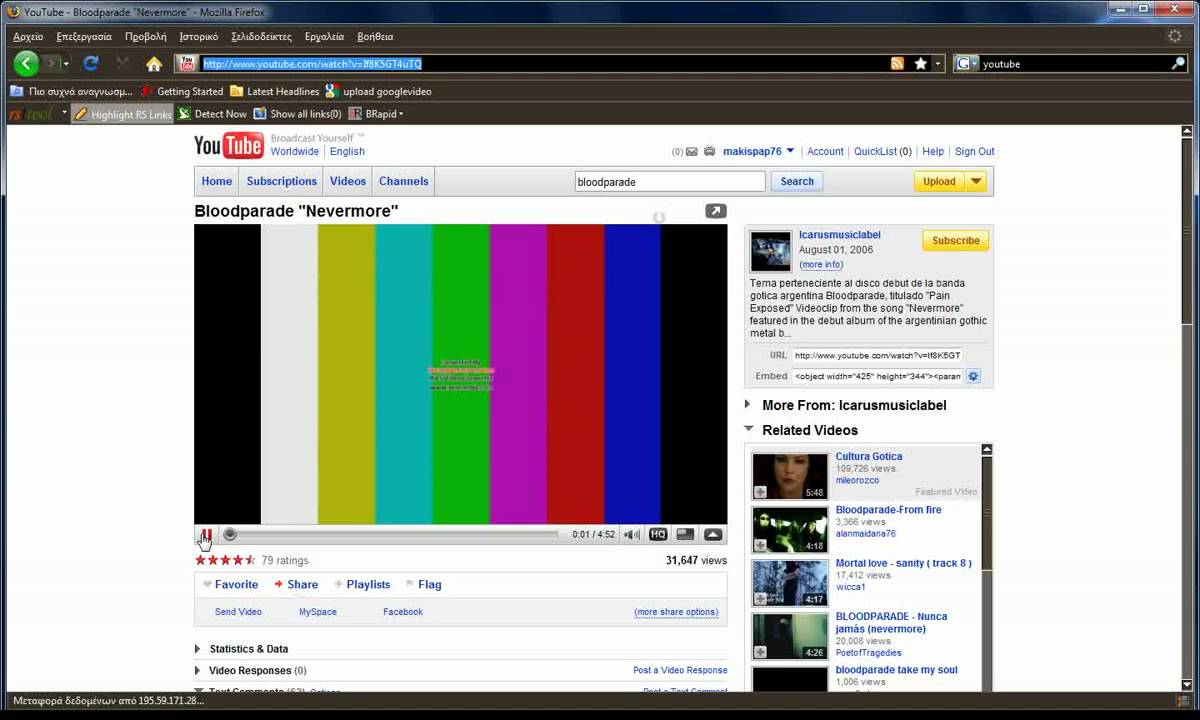
Task: Open the BRapid dropdown
Action: point(376,114)
